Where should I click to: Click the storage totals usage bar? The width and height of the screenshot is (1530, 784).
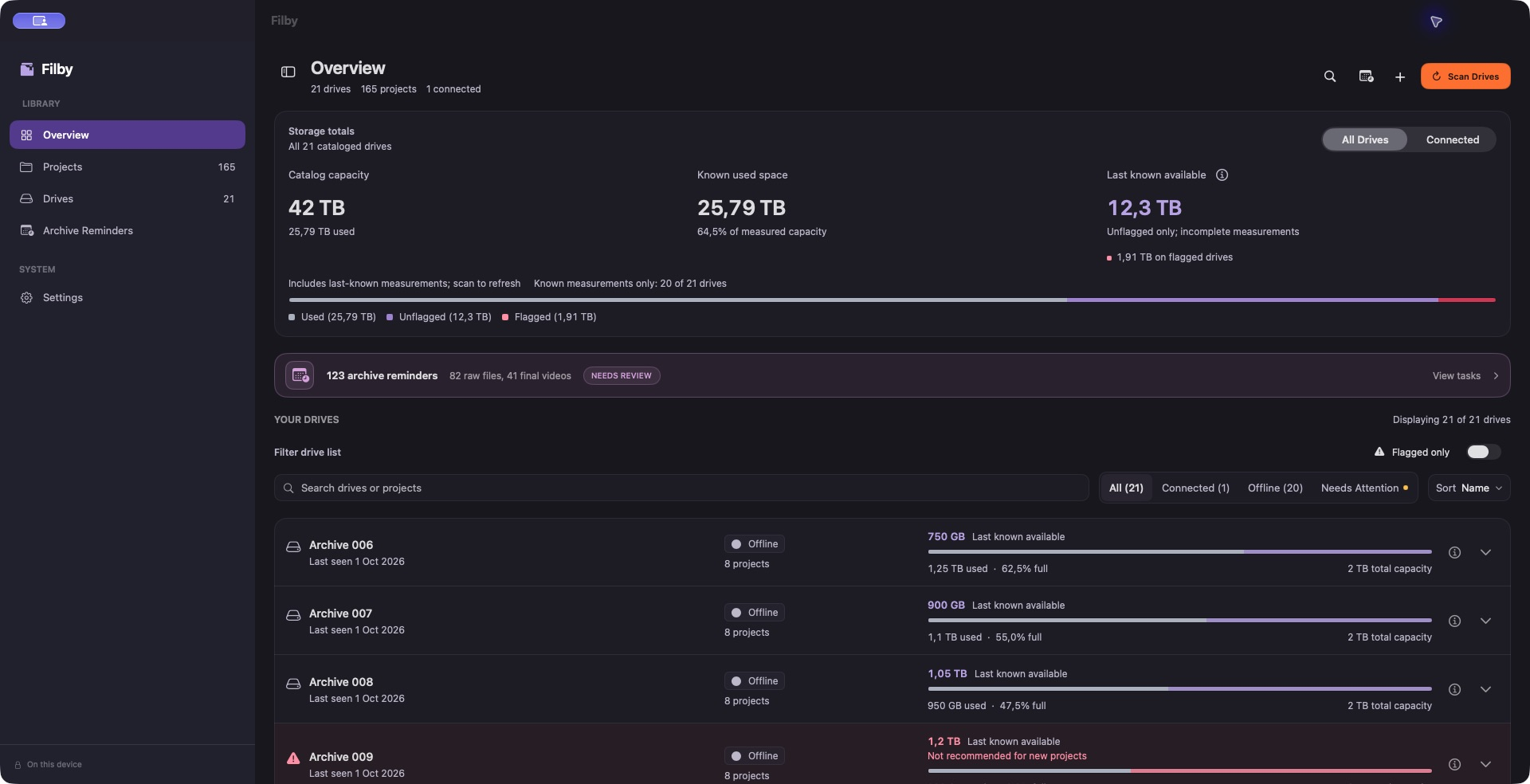click(x=892, y=300)
